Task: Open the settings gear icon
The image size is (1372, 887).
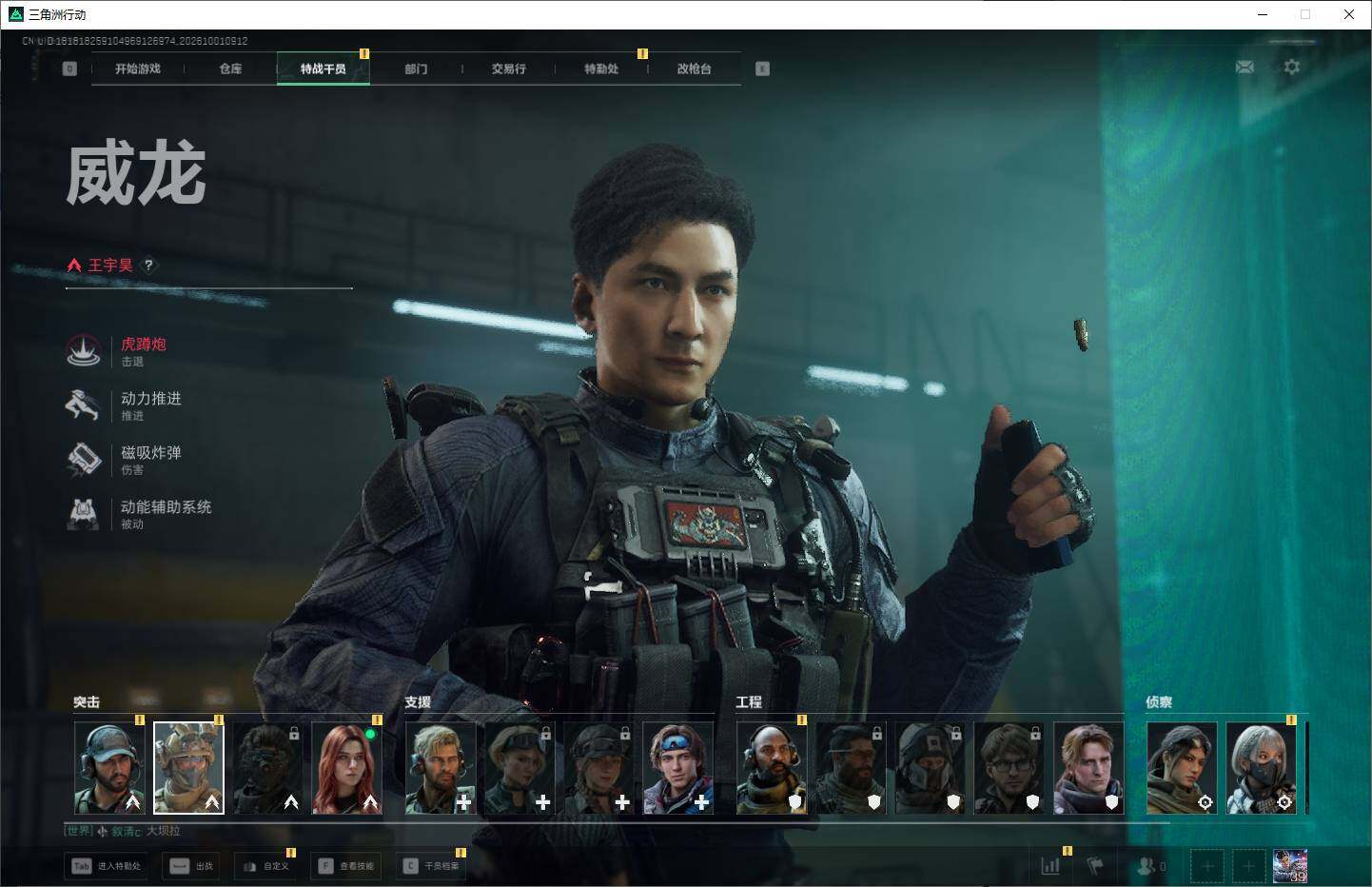Action: pyautogui.click(x=1291, y=68)
